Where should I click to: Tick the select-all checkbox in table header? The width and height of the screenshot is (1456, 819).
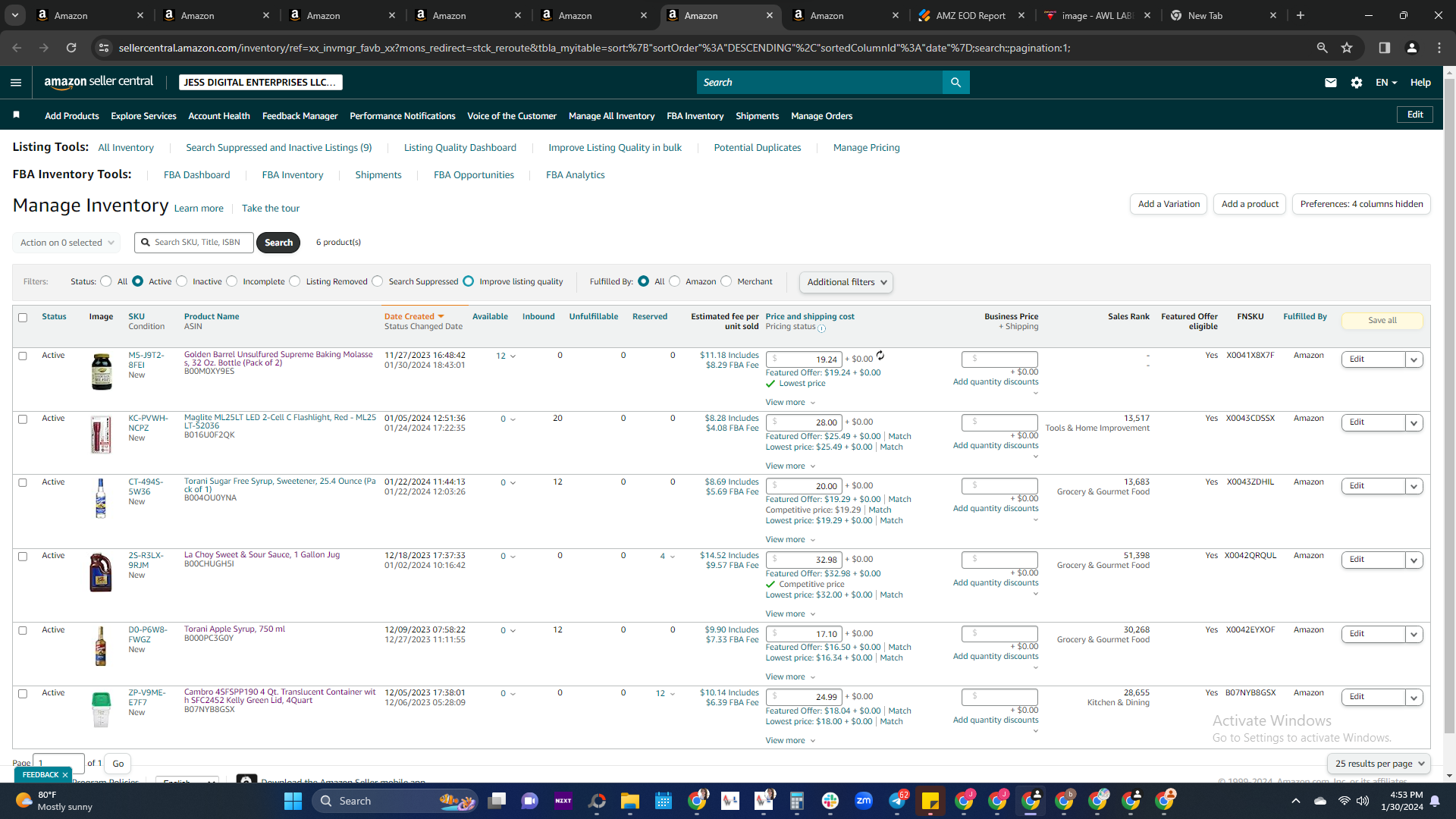coord(23,318)
